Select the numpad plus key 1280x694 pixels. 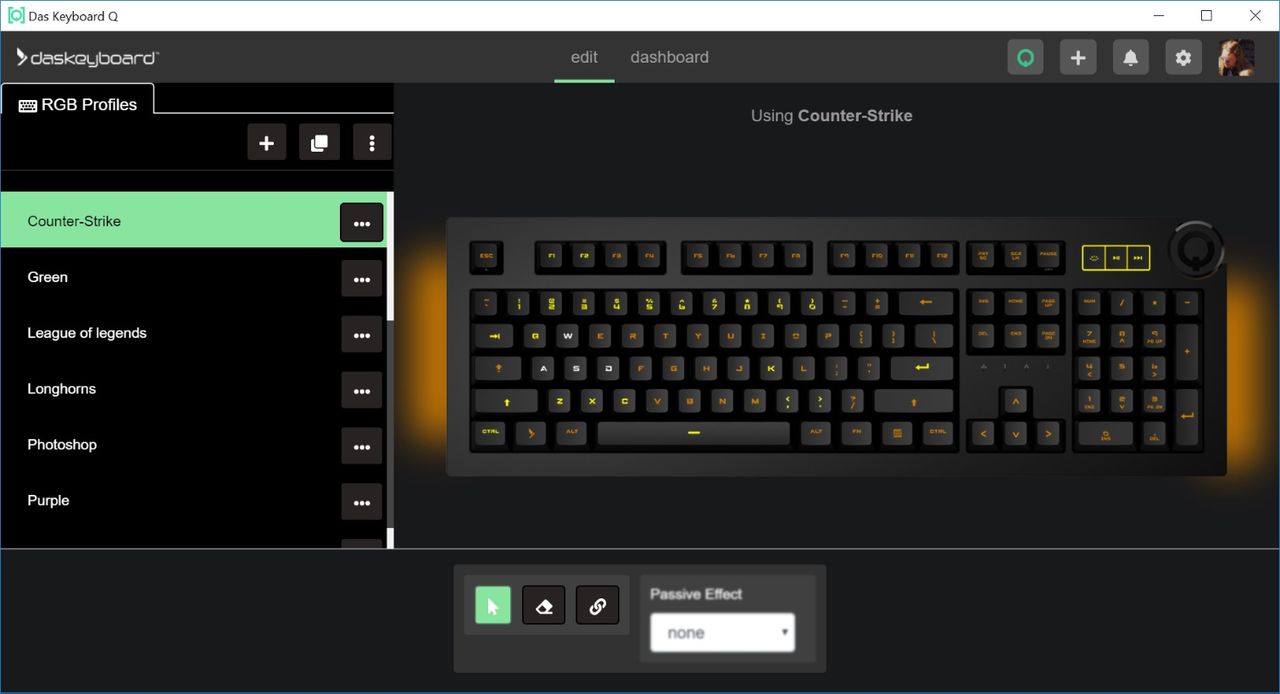1187,352
